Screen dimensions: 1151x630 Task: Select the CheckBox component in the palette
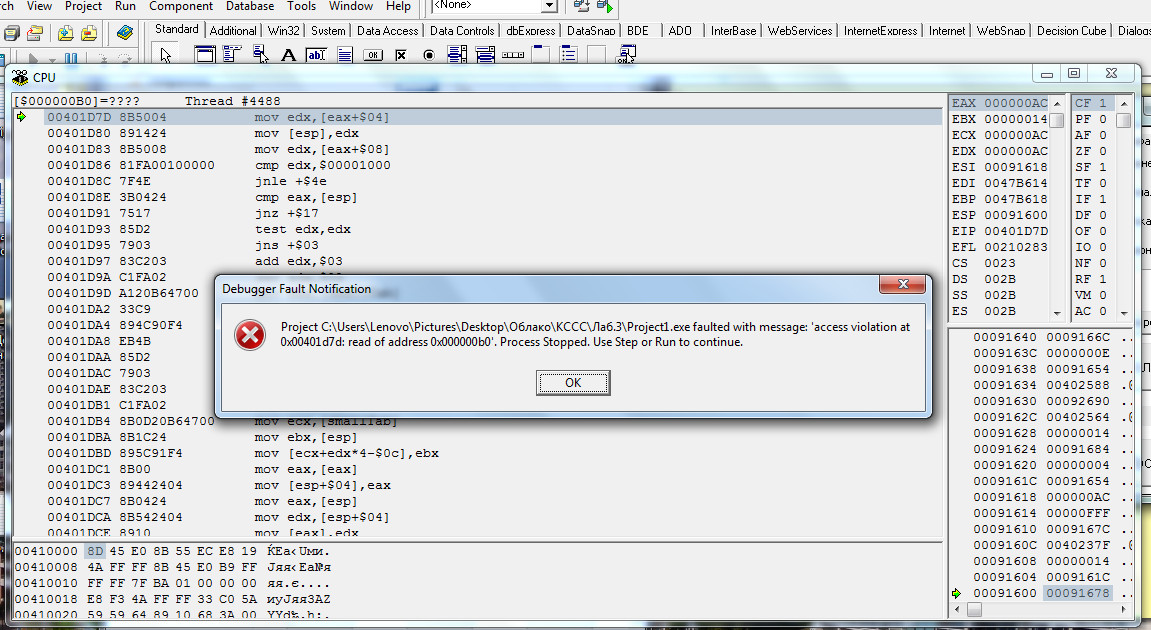[x=401, y=55]
